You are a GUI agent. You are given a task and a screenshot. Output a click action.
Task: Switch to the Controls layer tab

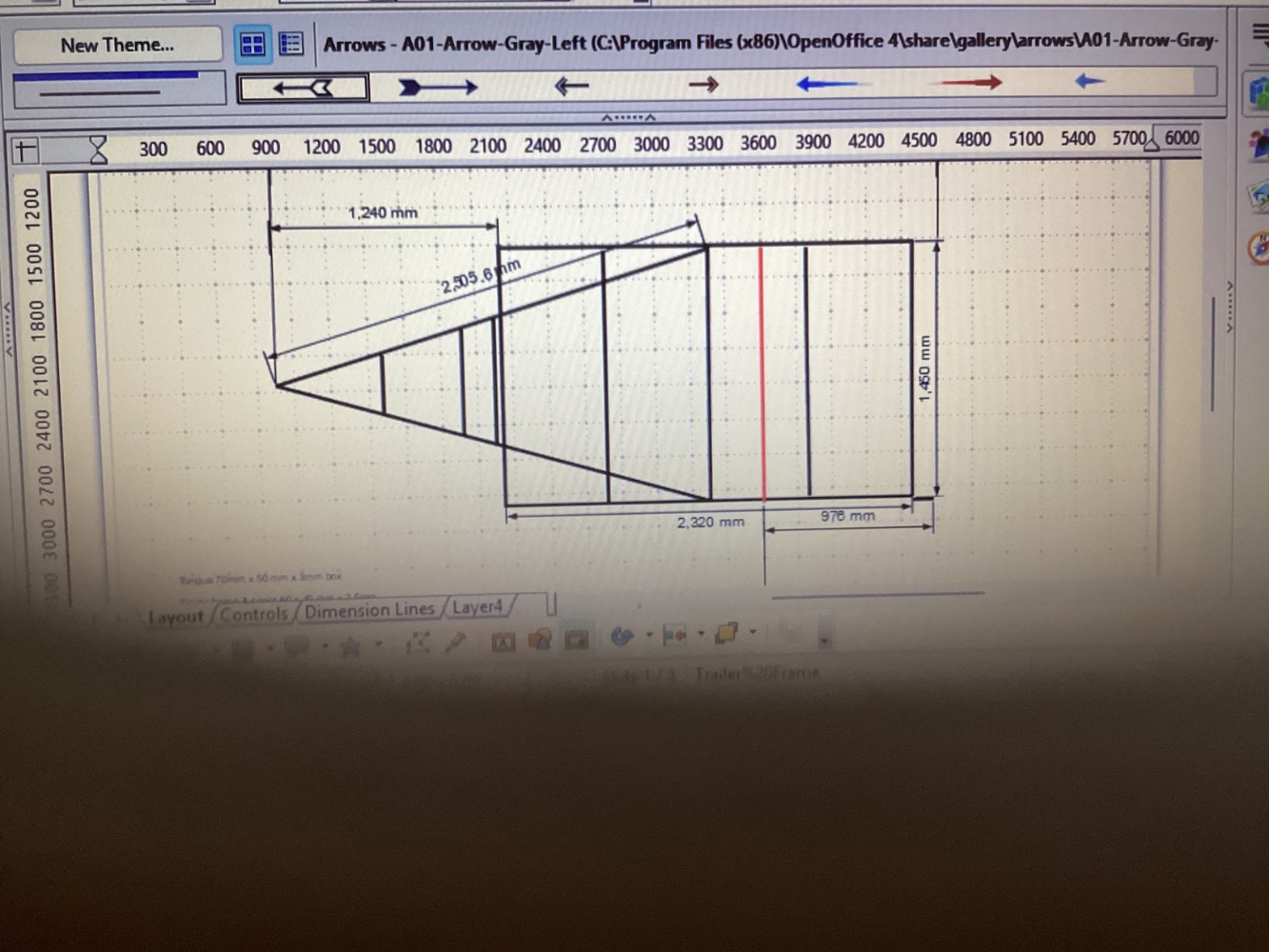(x=253, y=614)
